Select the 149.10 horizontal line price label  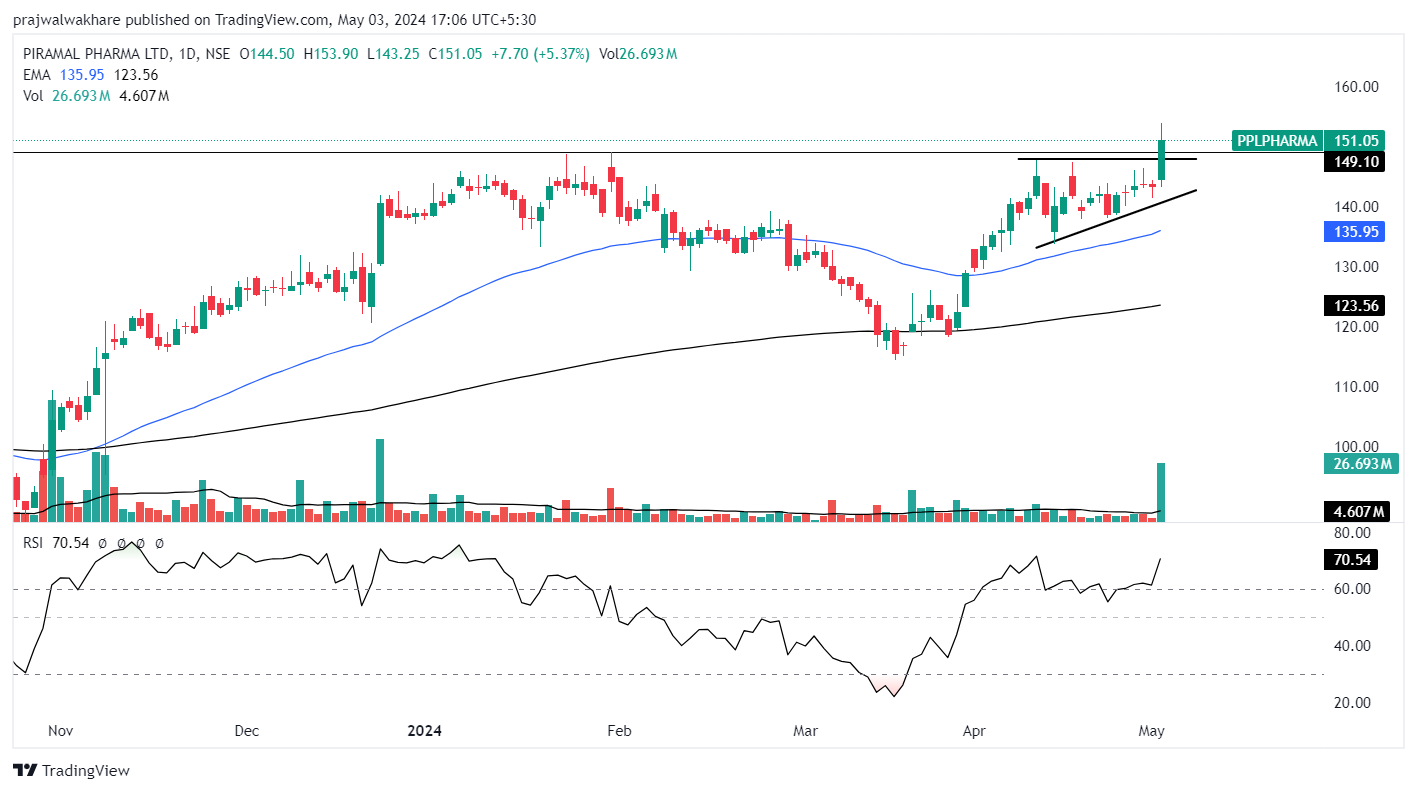tap(1356, 161)
